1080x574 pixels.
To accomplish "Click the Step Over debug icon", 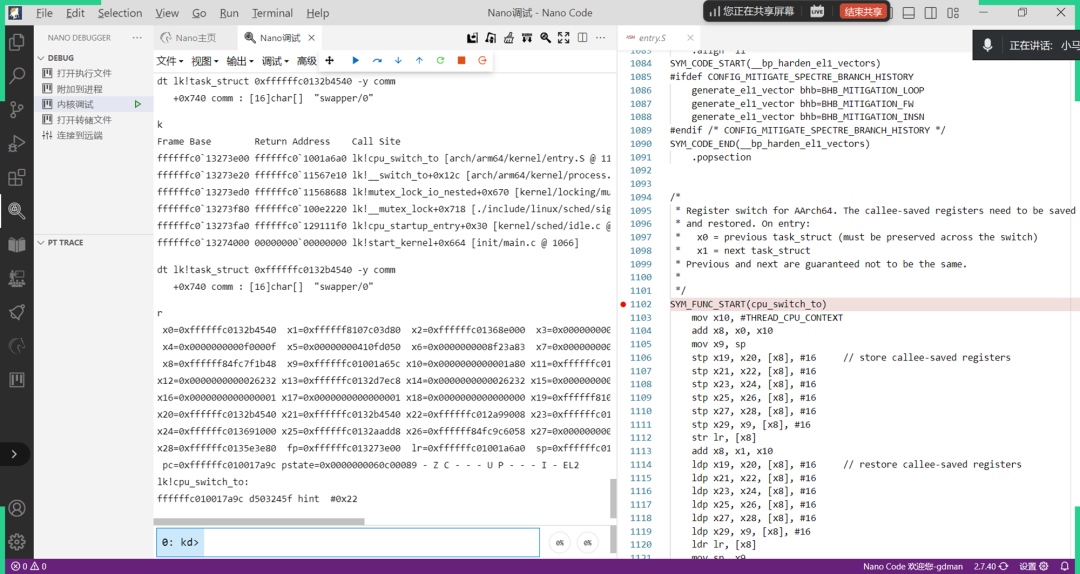I will pos(377,61).
